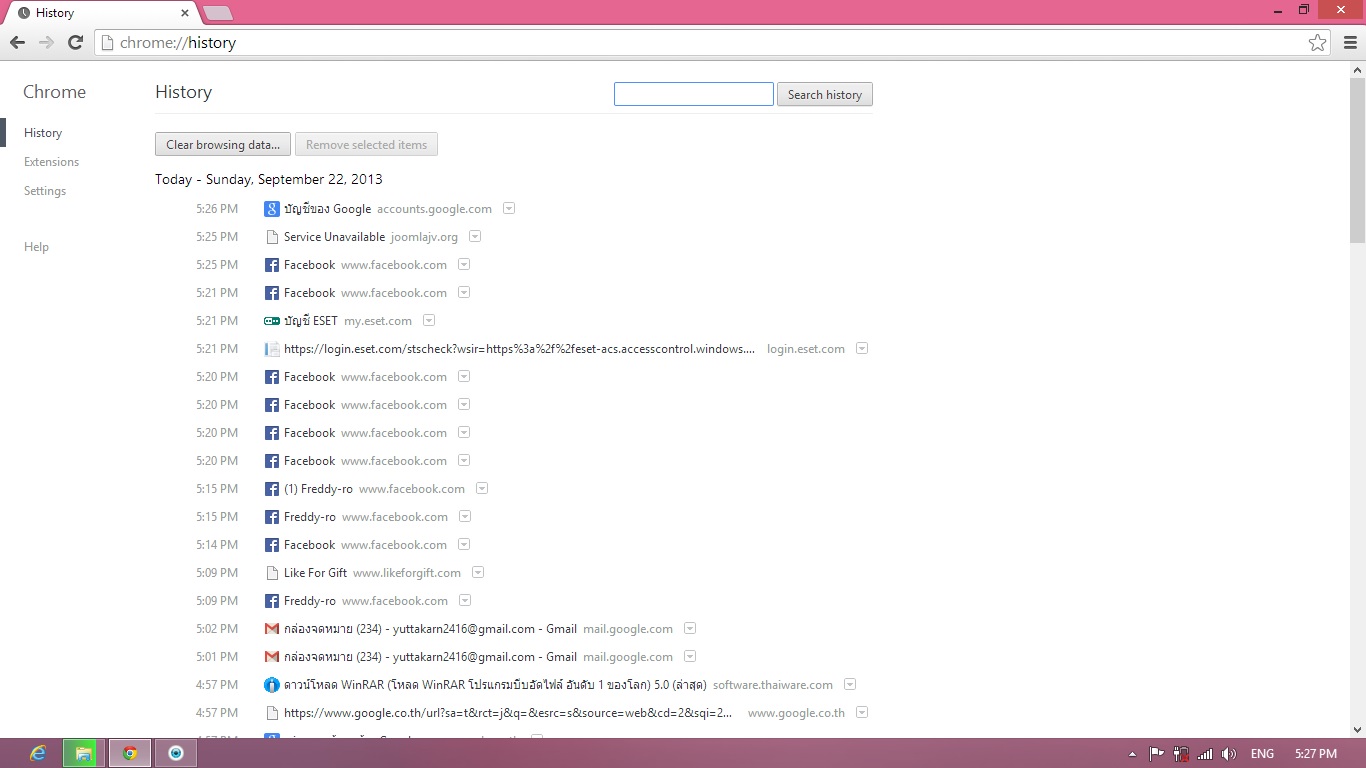1366x768 pixels.
Task: Open the Chrome menu hamburger icon
Action: [1350, 42]
